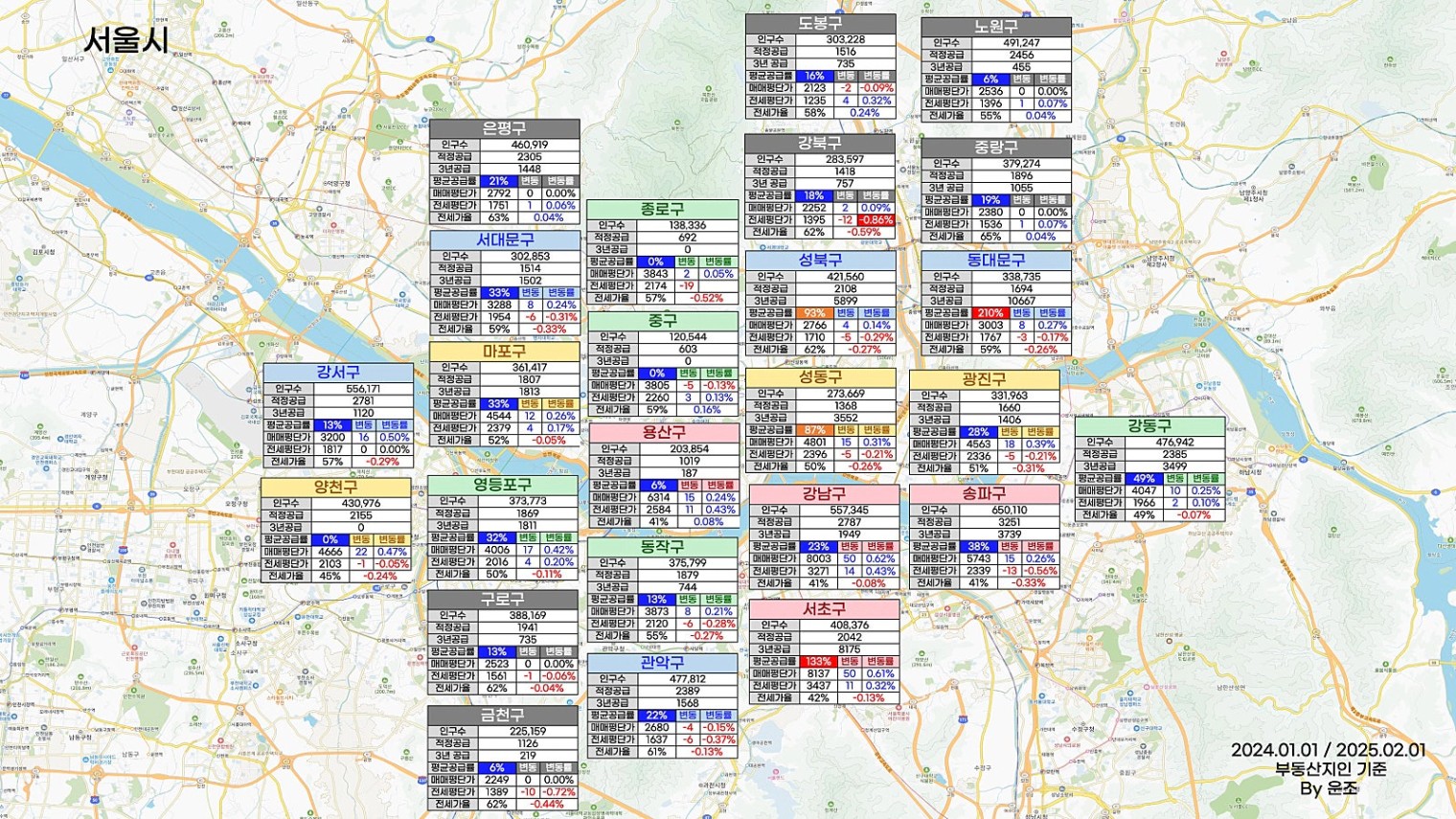This screenshot has width=1456, height=819.
Task: Open the 마포구 header cell
Action: (x=504, y=352)
